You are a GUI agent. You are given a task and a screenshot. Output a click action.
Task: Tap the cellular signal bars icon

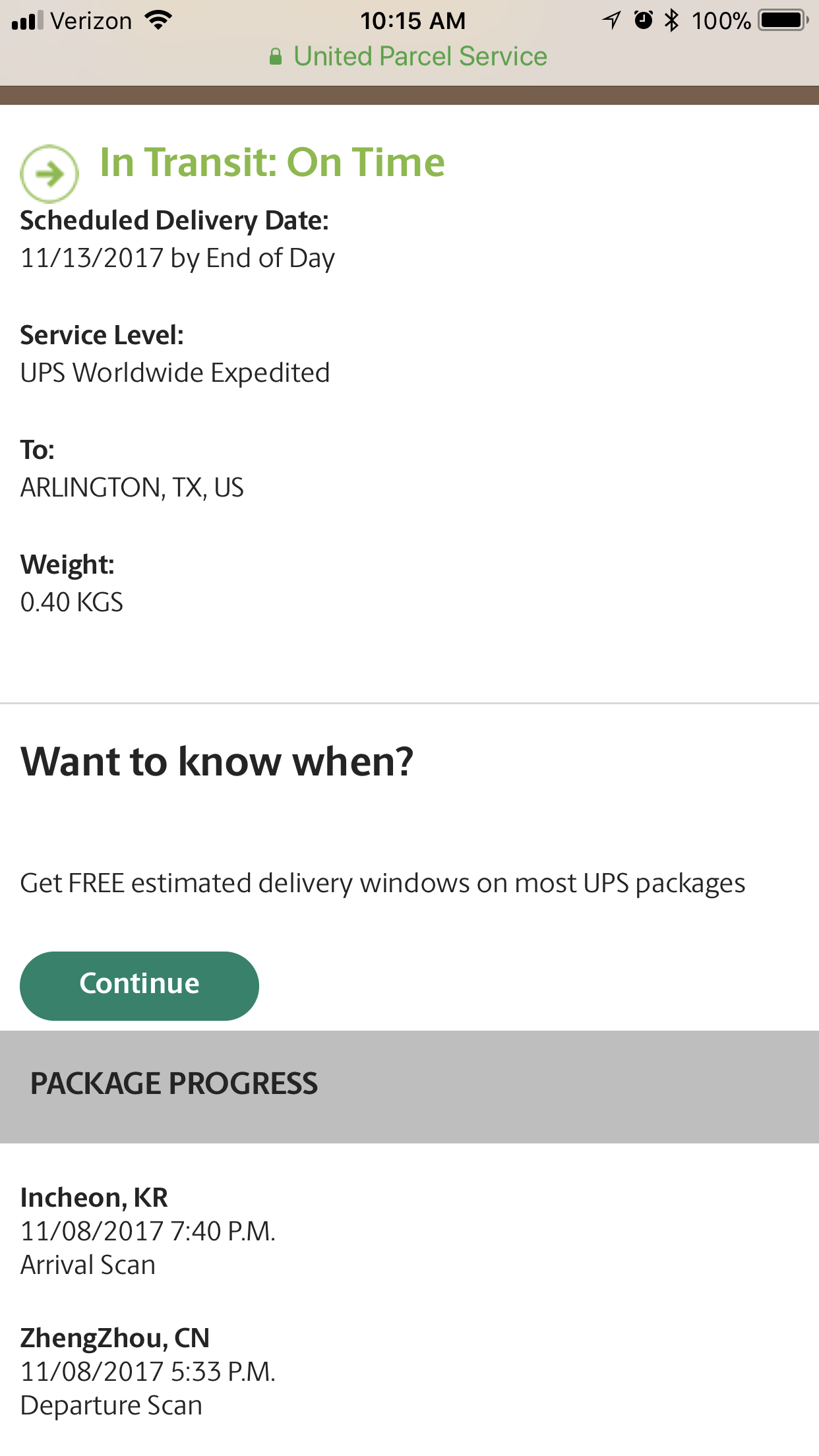28,21
